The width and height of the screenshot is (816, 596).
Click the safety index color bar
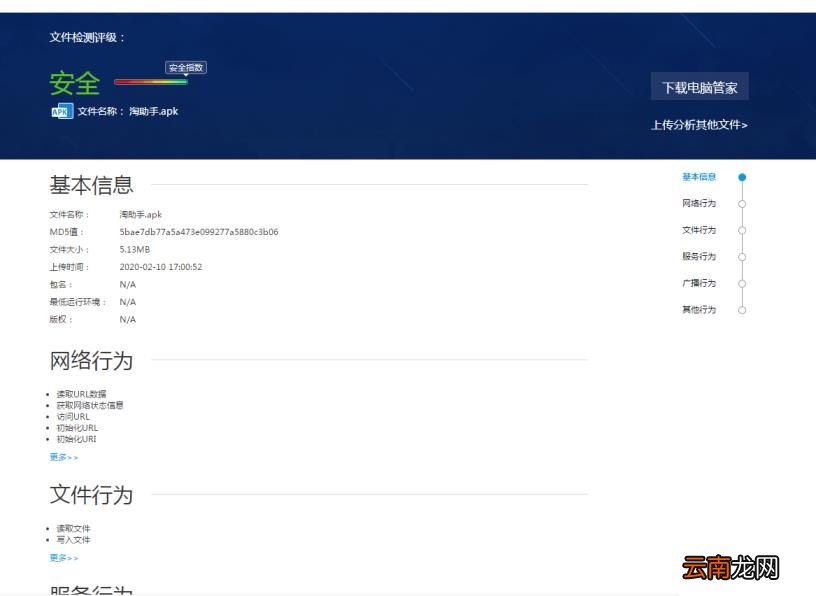tap(151, 82)
